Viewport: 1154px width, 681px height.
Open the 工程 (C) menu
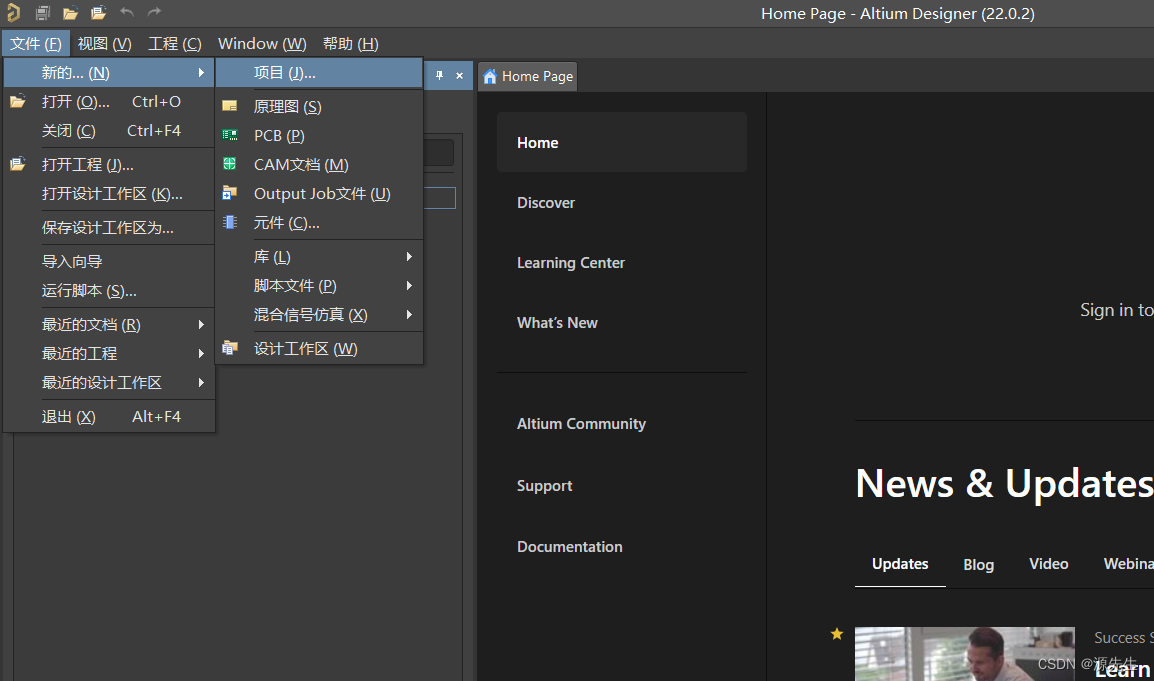pos(174,43)
